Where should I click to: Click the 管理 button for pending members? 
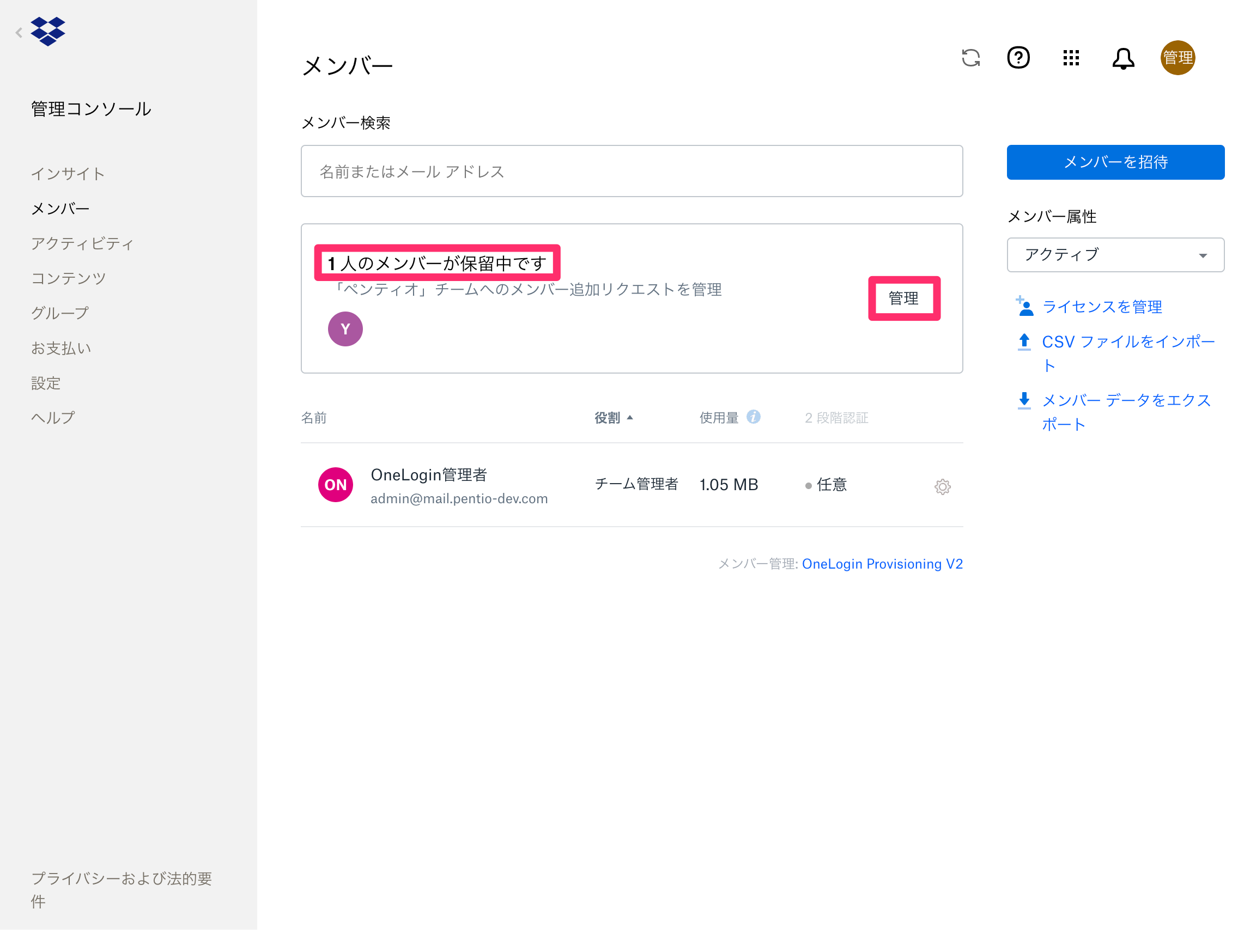point(903,298)
